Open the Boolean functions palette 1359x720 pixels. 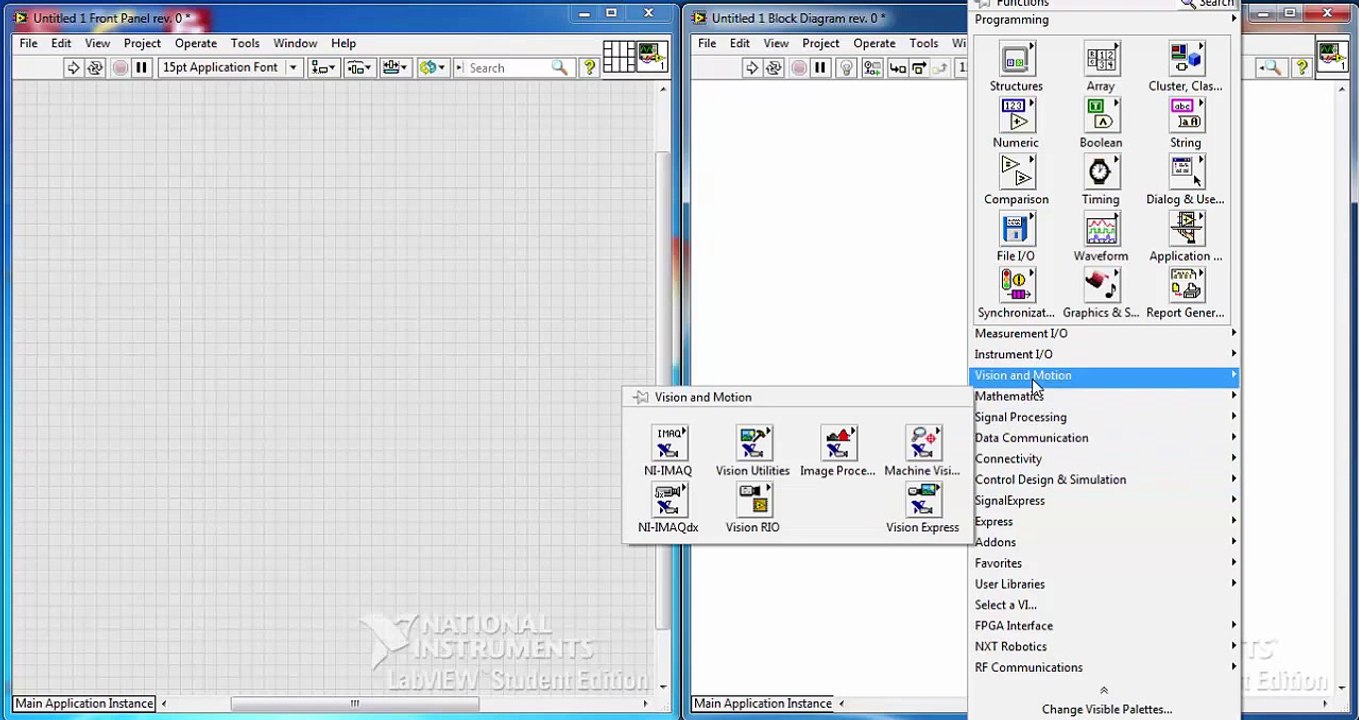coord(1101,116)
